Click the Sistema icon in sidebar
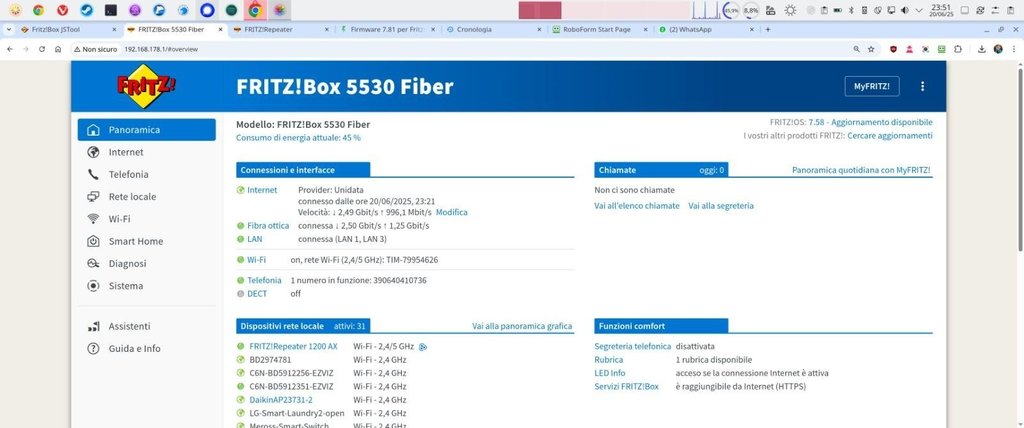 pyautogui.click(x=93, y=286)
